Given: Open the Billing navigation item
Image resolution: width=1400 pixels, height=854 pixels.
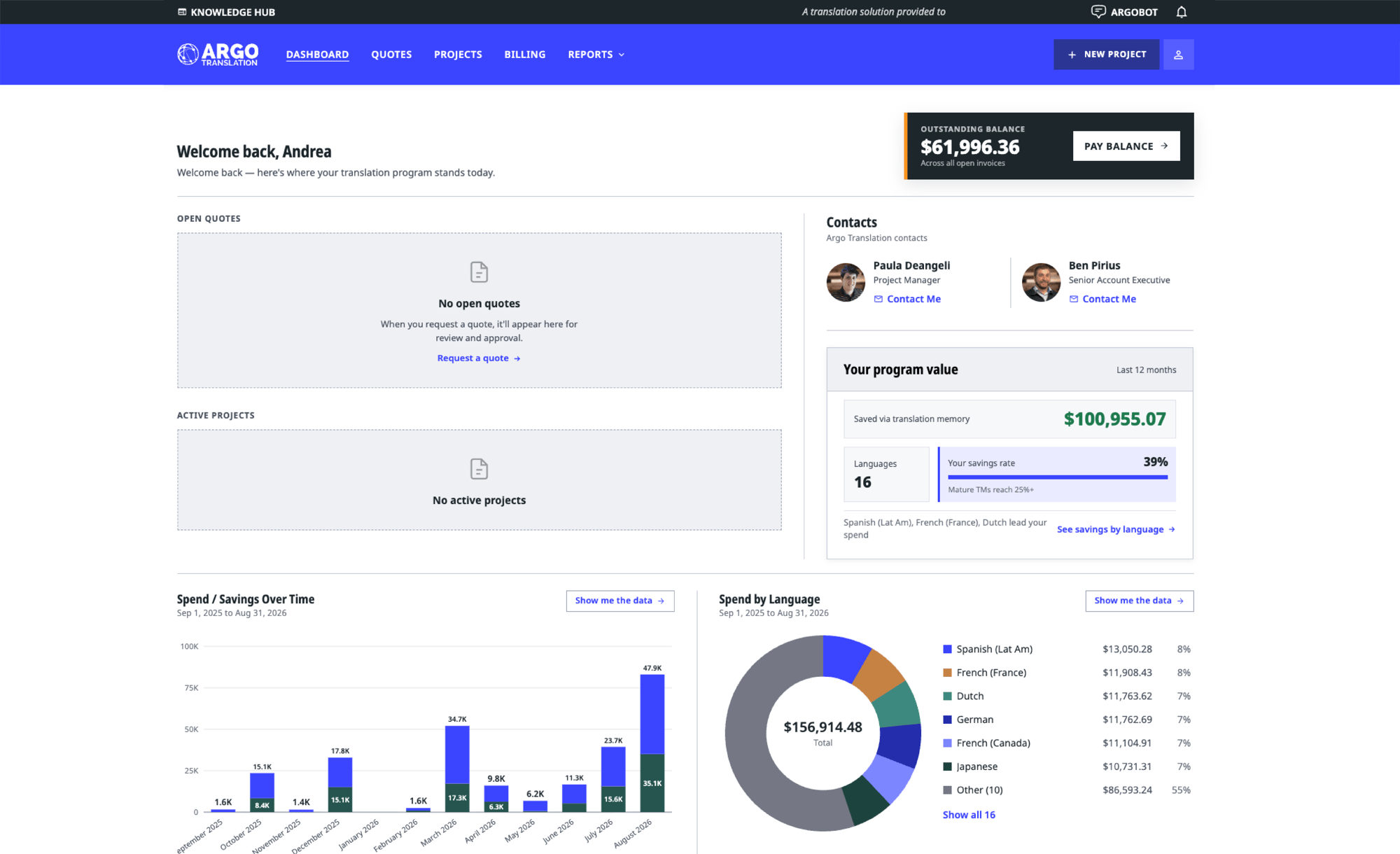Looking at the screenshot, I should 524,55.
